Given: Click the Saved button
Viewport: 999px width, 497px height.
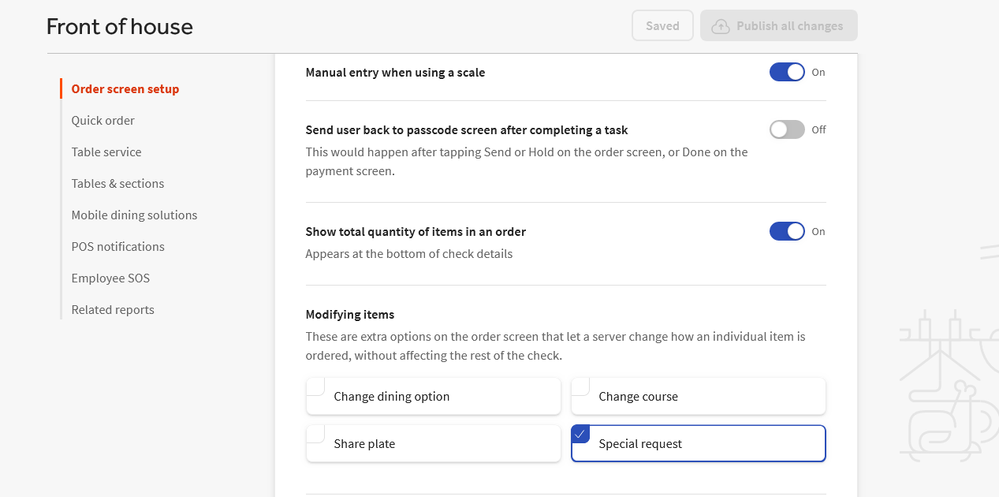Looking at the screenshot, I should 662,26.
